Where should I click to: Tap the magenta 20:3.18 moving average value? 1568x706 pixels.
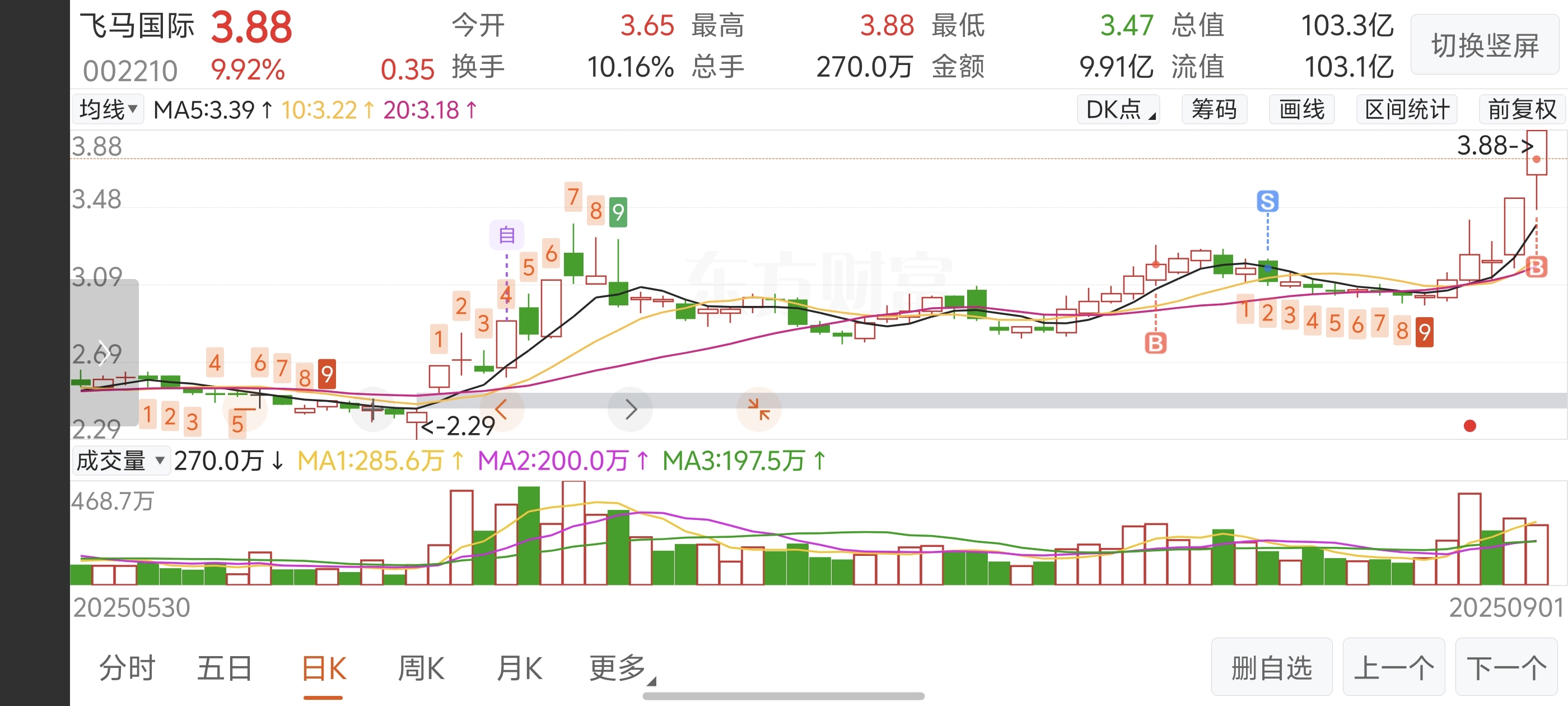(x=430, y=110)
